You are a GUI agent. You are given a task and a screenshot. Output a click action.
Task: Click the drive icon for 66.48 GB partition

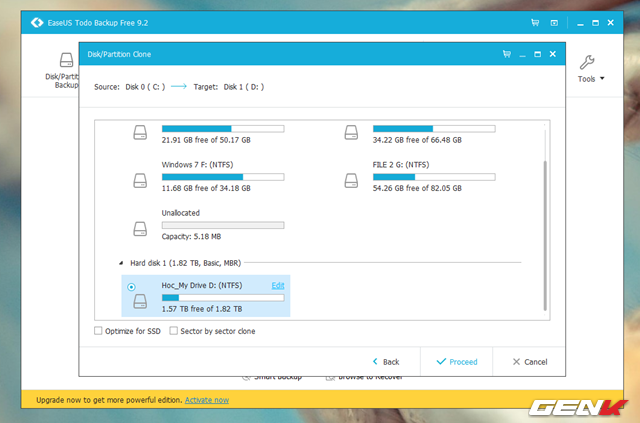point(351,132)
